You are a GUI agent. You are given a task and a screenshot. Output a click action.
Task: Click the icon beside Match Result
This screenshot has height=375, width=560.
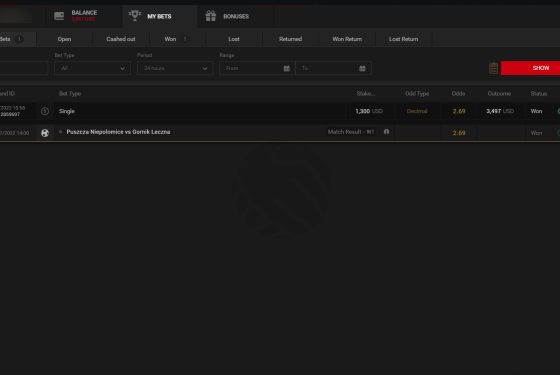[386, 132]
